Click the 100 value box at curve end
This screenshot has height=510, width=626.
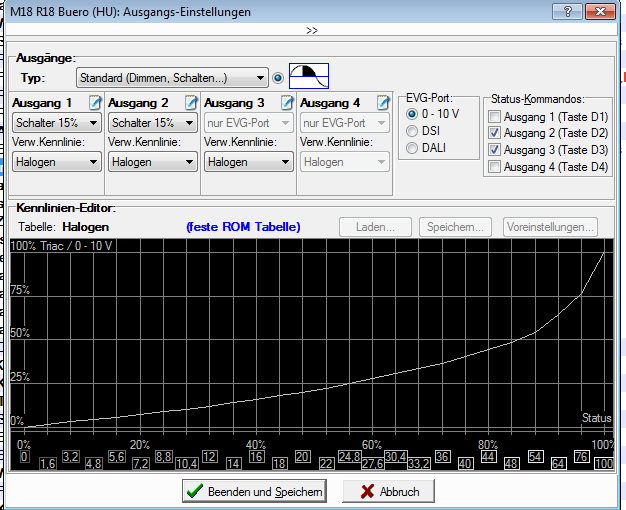tap(603, 464)
